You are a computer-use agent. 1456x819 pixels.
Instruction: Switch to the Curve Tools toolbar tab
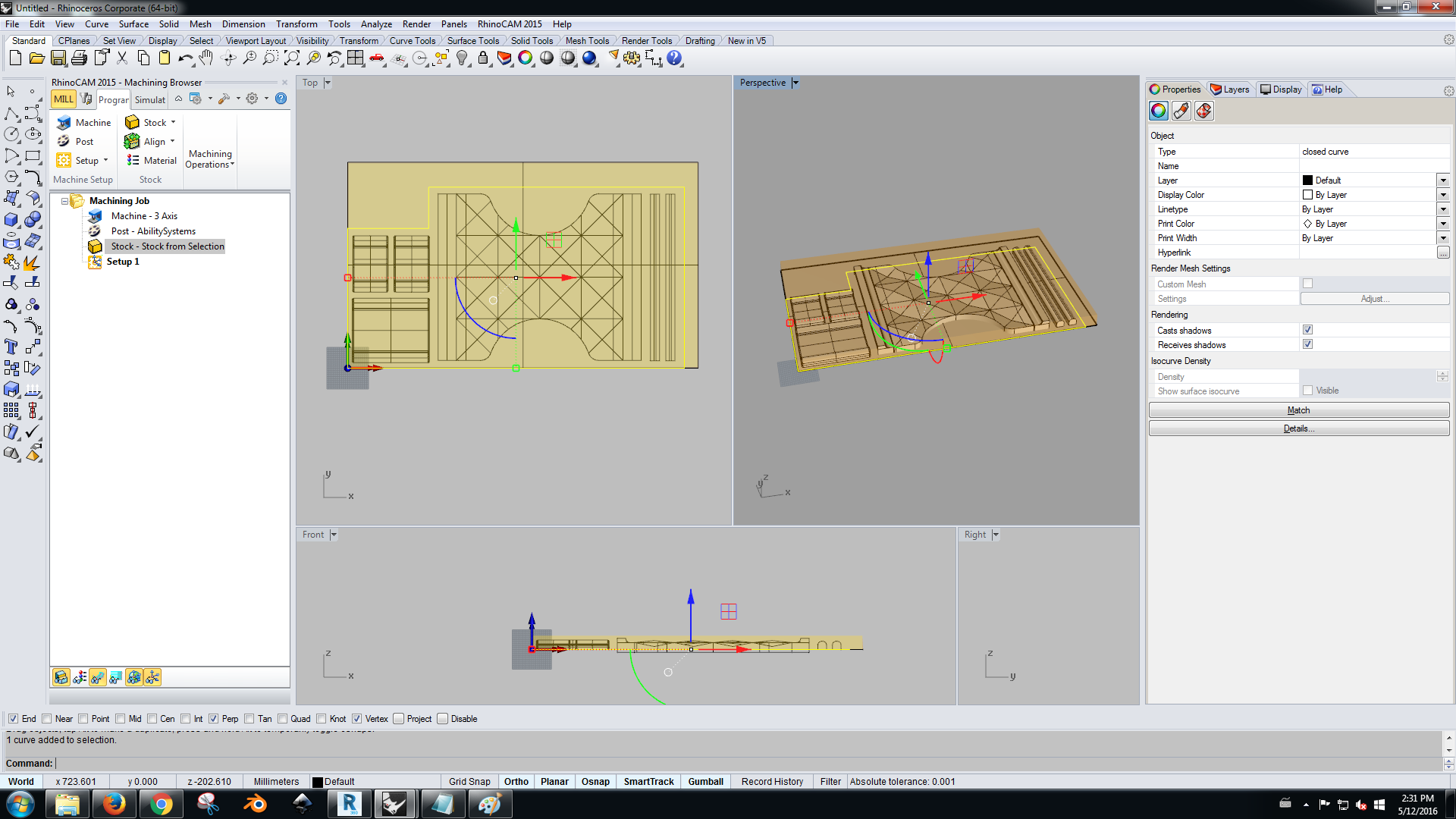coord(413,41)
